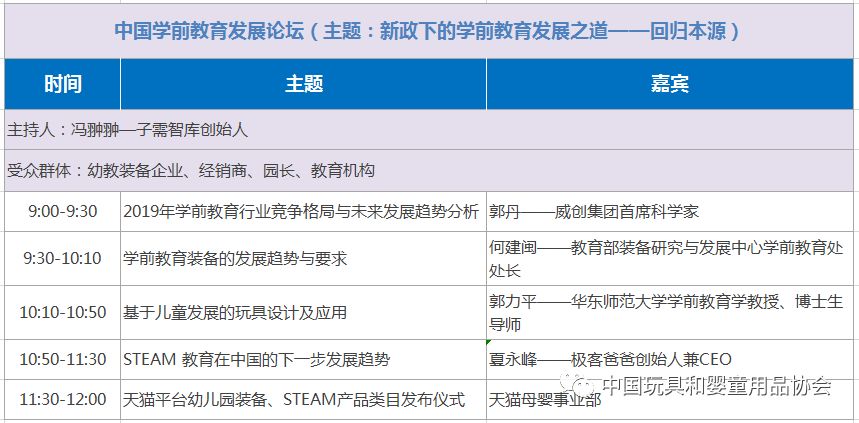This screenshot has height=423, width=859.
Task: Click the 9:30-10:10 time slot cell
Action: coord(62,258)
